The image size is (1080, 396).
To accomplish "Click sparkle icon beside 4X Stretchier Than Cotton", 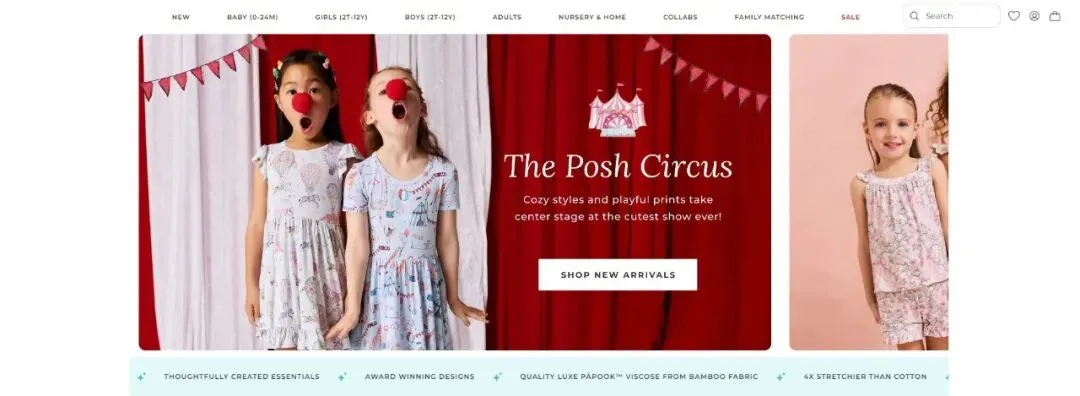I will coord(780,377).
